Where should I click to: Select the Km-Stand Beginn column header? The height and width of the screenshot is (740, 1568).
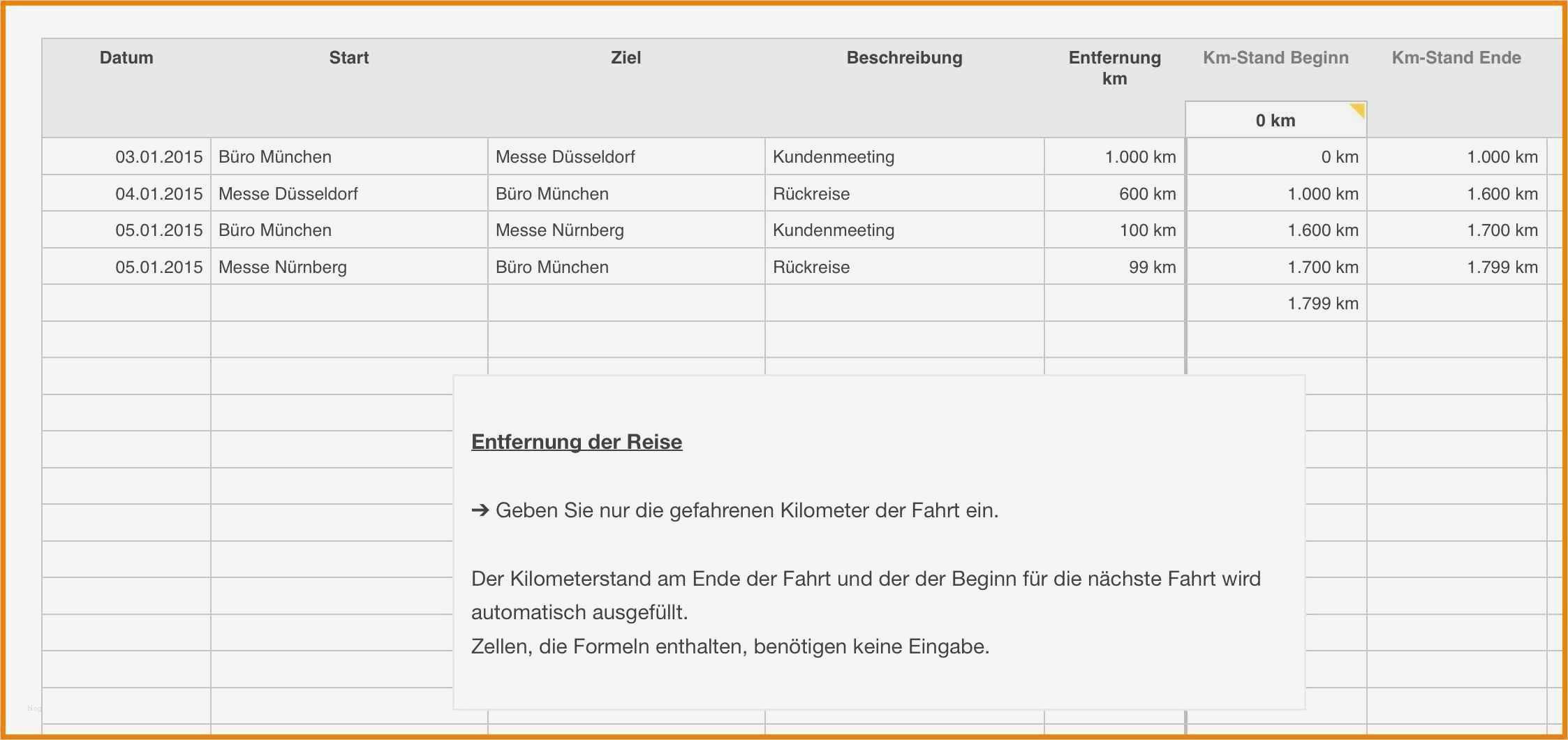tap(1275, 58)
